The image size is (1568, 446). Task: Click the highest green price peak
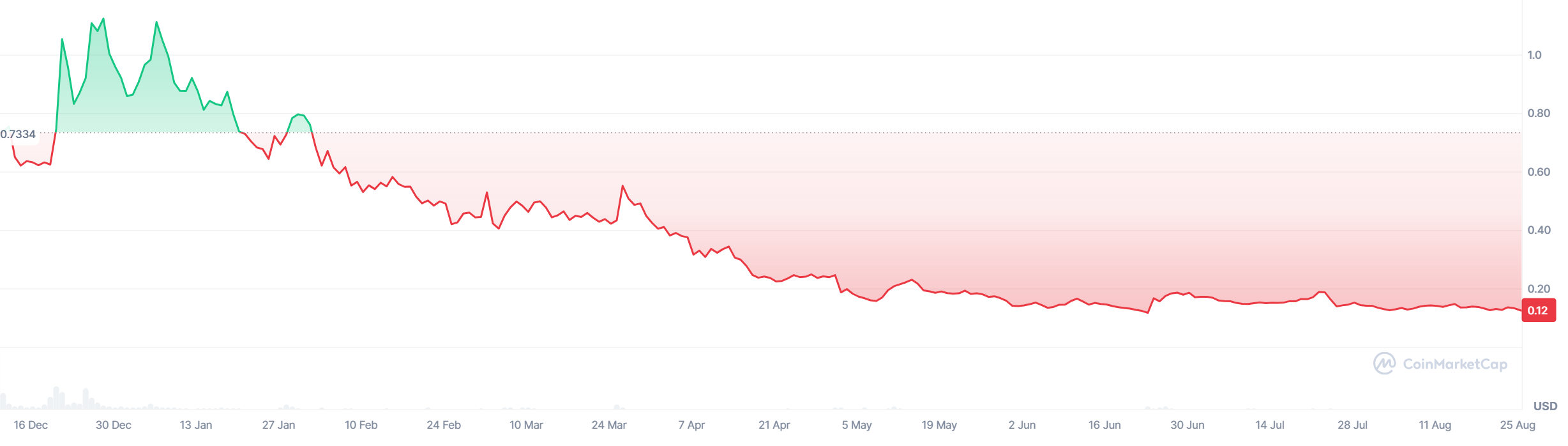coord(103,19)
